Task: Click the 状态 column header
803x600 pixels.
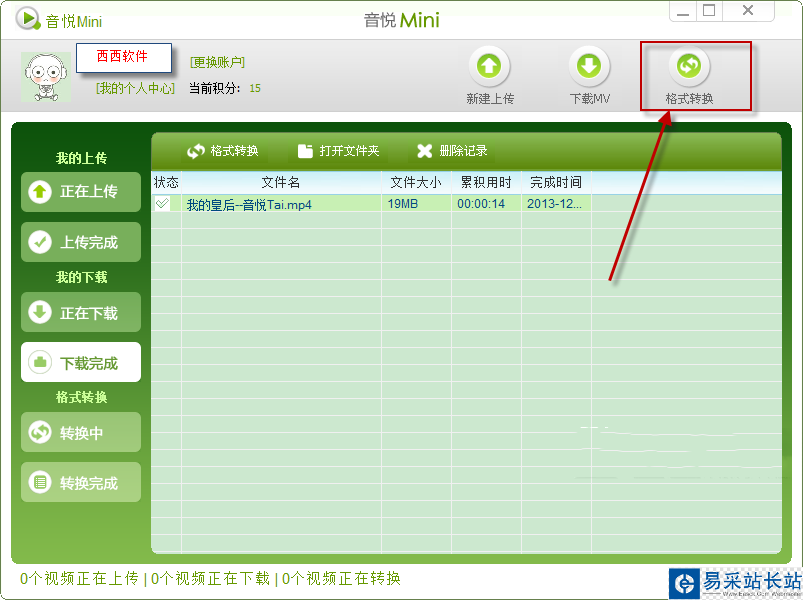Action: pyautogui.click(x=166, y=182)
